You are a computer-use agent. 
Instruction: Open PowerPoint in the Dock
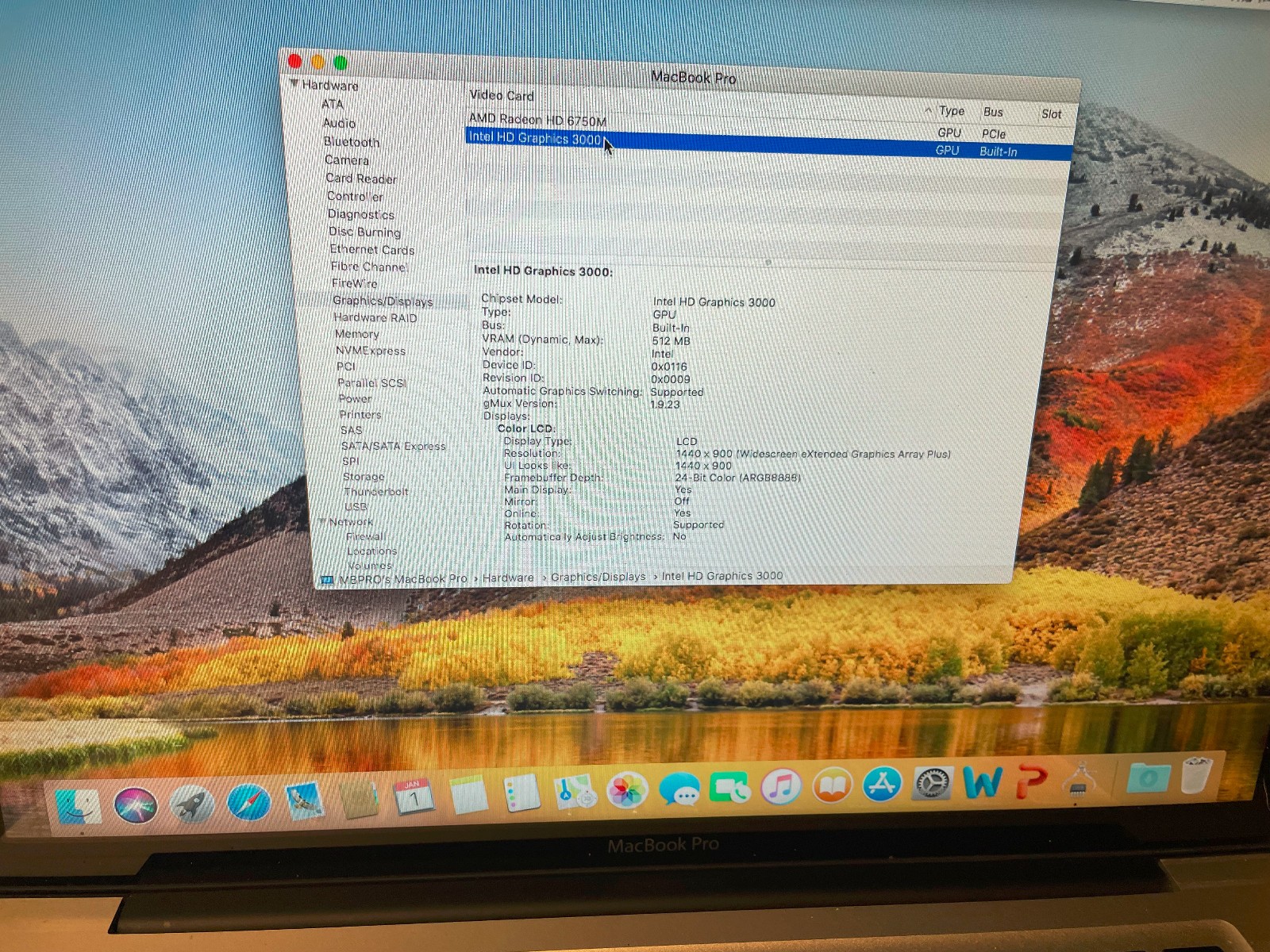pyautogui.click(x=1032, y=781)
